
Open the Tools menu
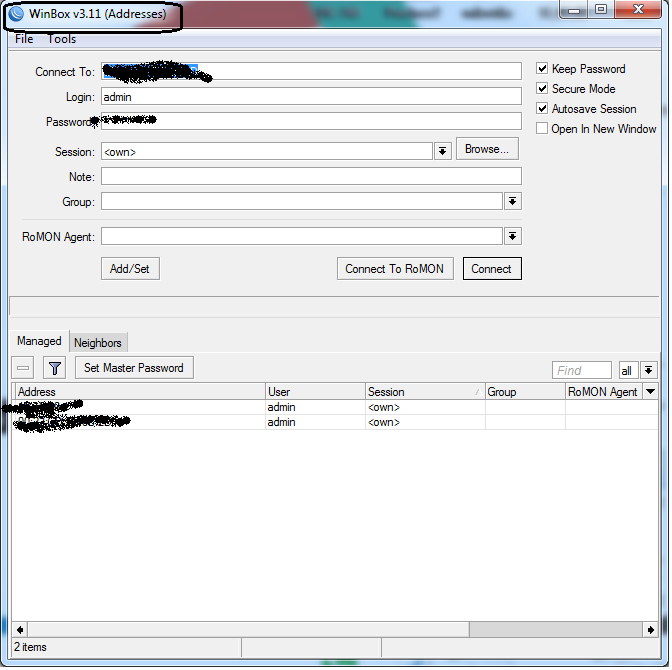(62, 39)
